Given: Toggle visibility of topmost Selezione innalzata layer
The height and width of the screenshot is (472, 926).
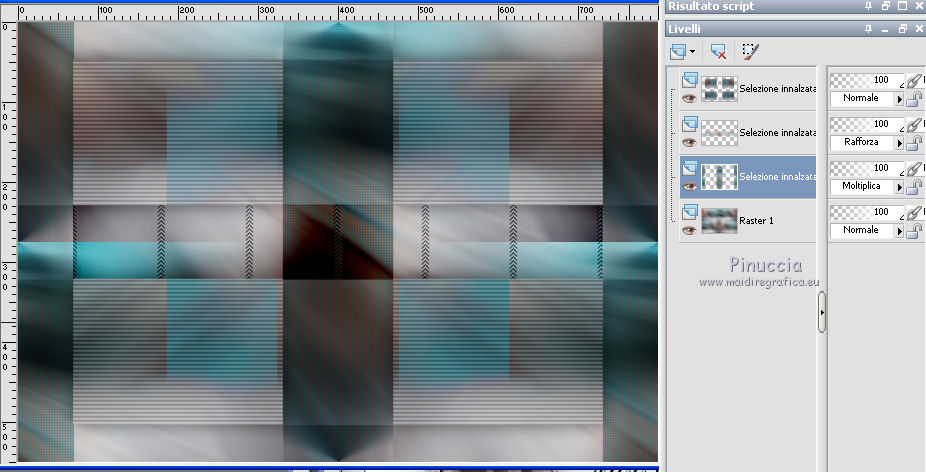Looking at the screenshot, I should pyautogui.click(x=689, y=99).
